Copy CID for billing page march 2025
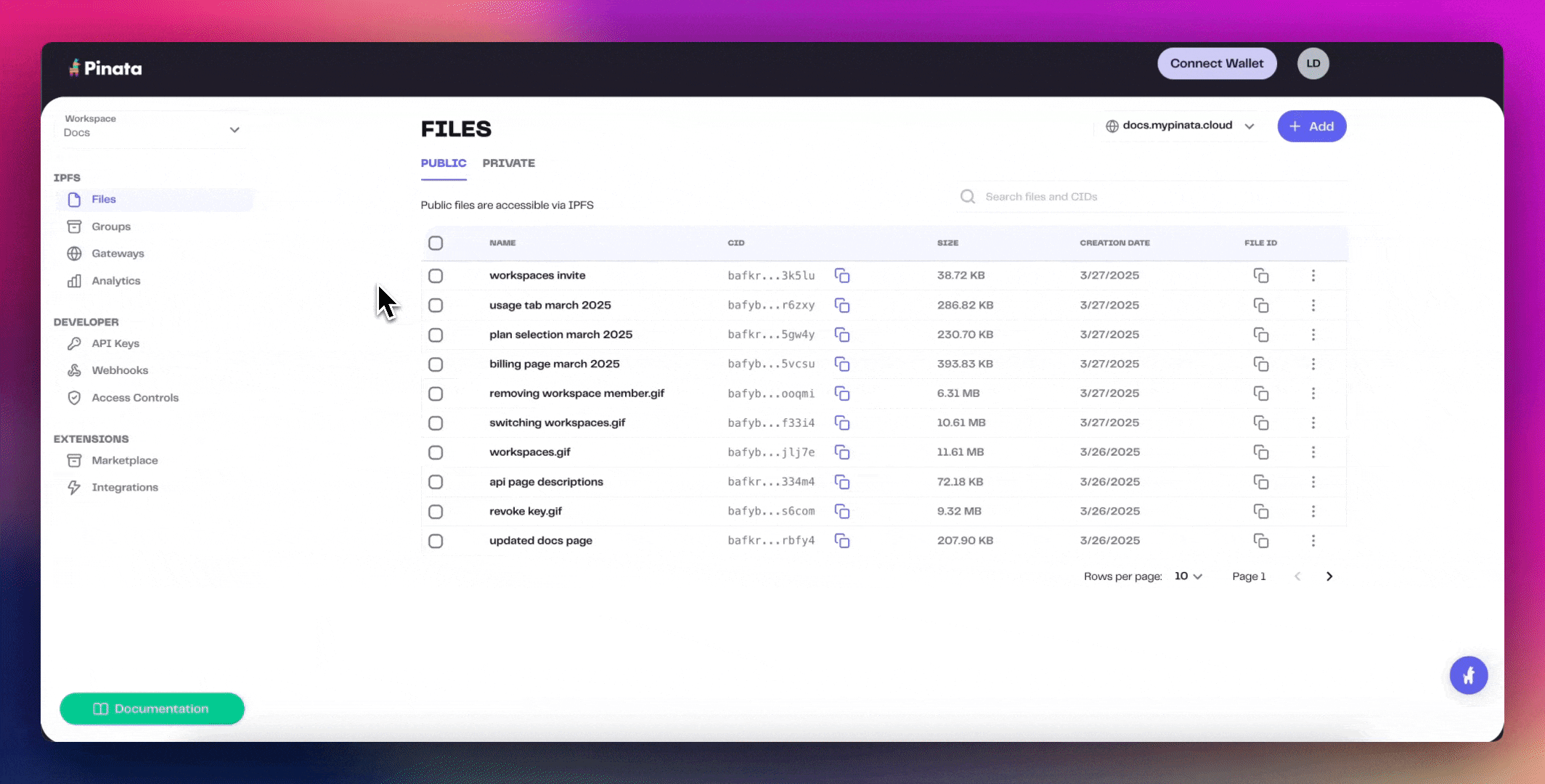Screen dimensions: 1545x784 point(842,364)
